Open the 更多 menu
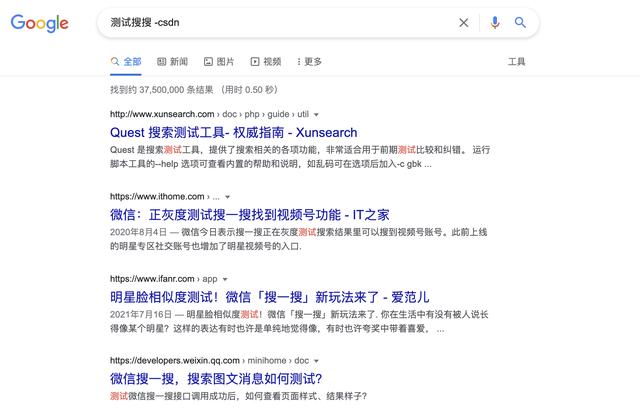The width and height of the screenshot is (640, 419). click(309, 62)
